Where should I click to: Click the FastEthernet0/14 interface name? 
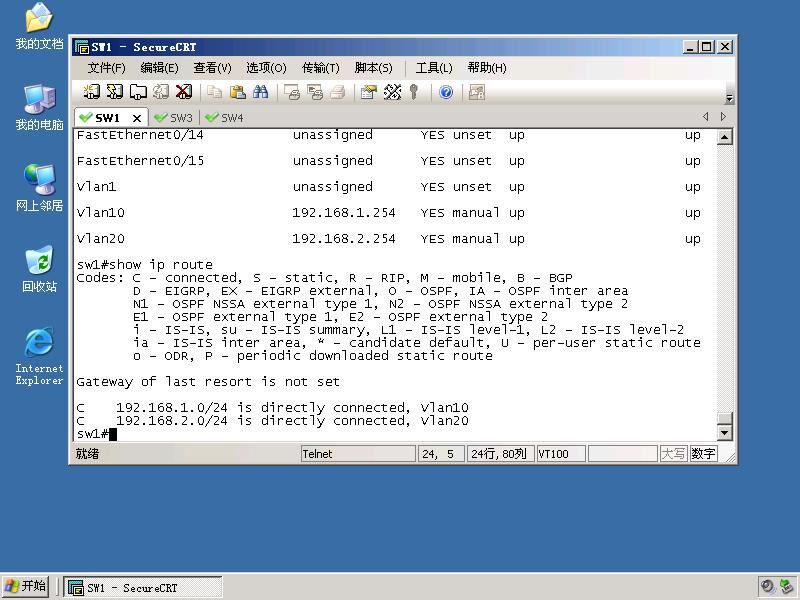click(140, 135)
